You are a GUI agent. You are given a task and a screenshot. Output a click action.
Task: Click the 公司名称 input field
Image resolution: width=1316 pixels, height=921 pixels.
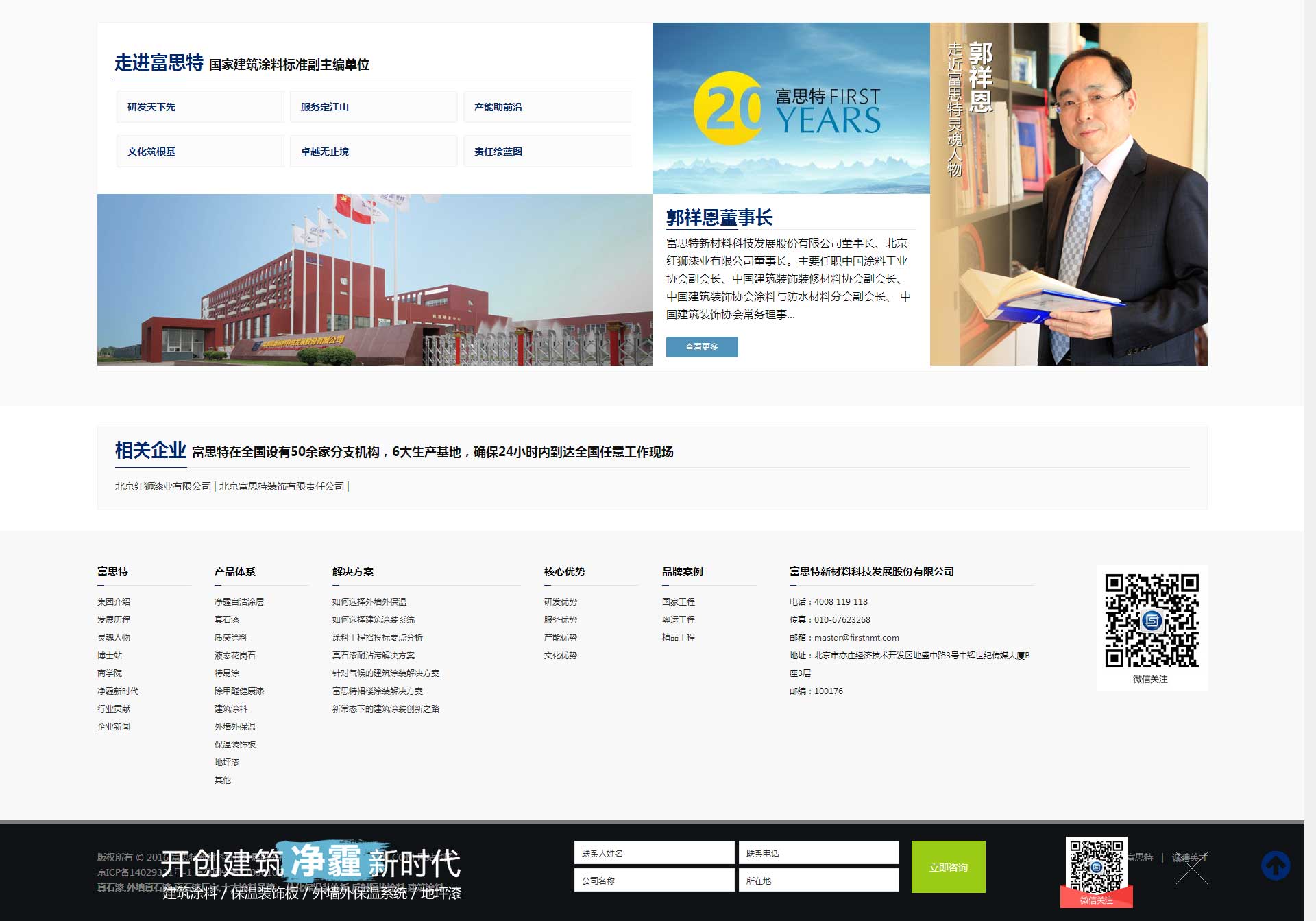654,881
